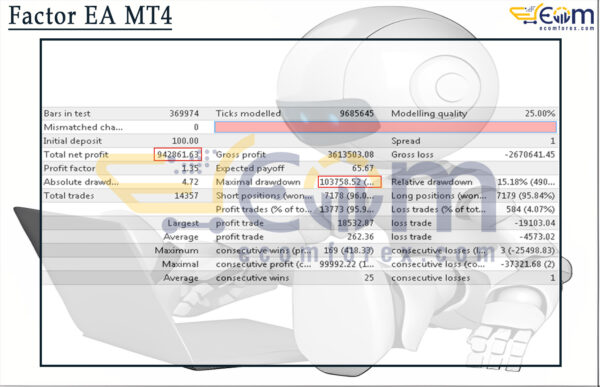Select the profit trades value 13773 (95.9...

[x=346, y=209]
